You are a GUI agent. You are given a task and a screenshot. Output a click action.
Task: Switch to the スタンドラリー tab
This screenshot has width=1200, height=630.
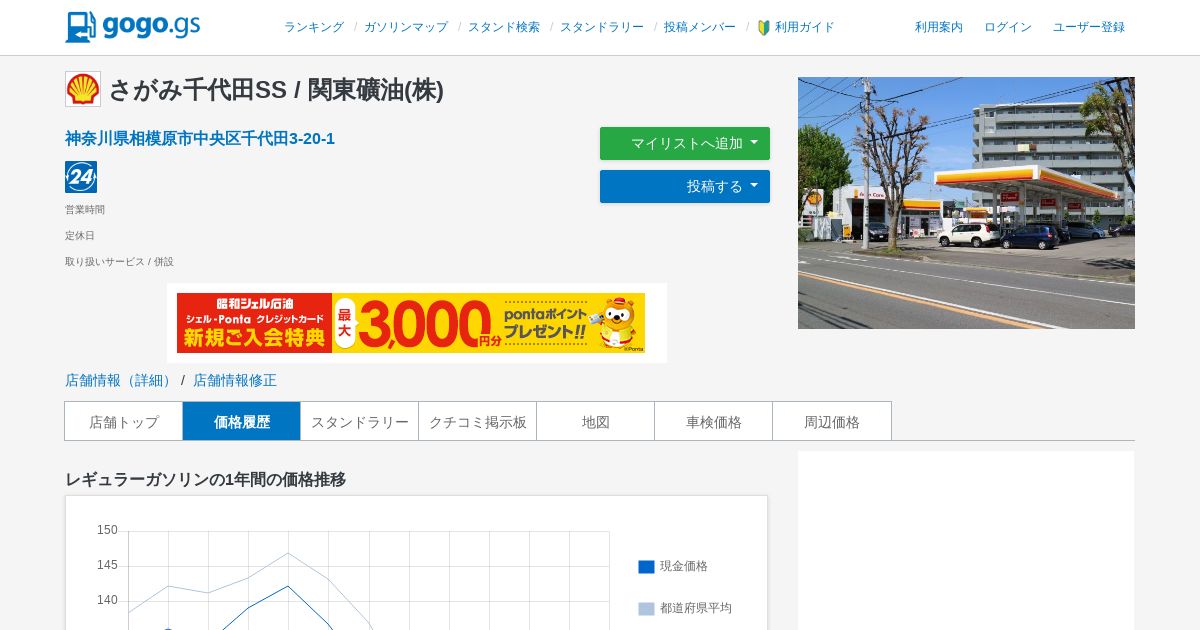tap(360, 421)
